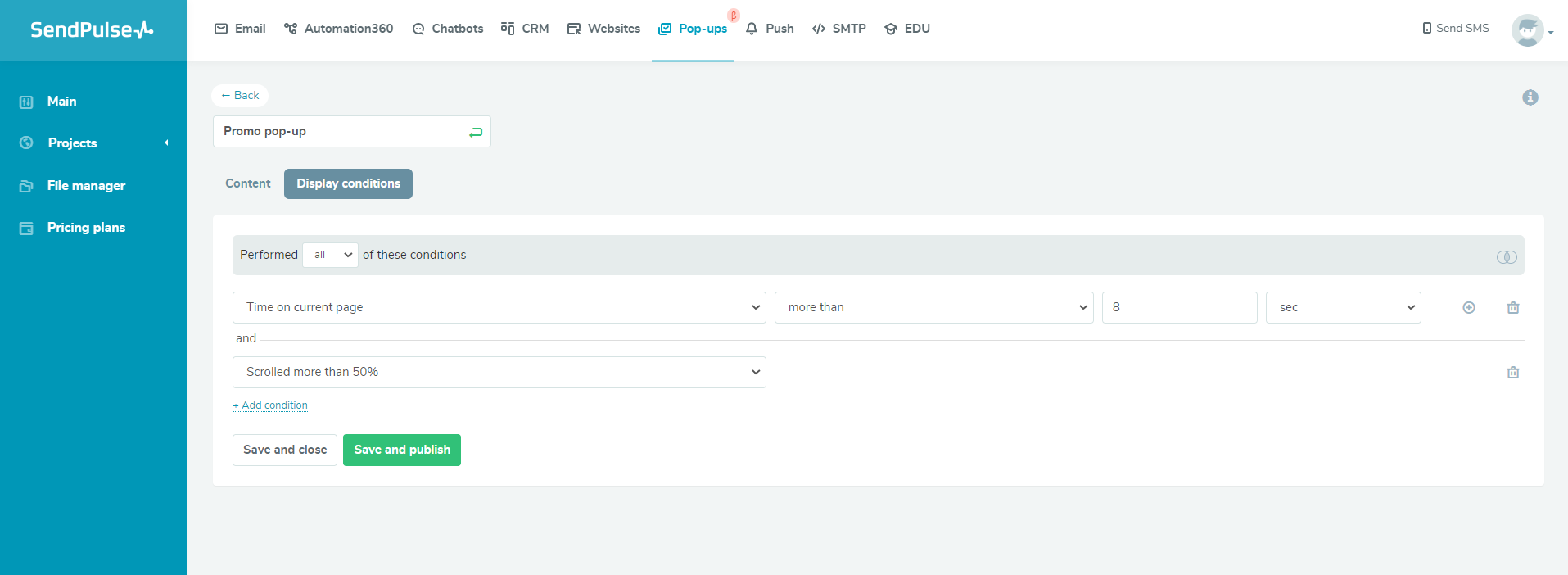Click the seconds value input field
This screenshot has height=575, width=1568.
pyautogui.click(x=1178, y=308)
